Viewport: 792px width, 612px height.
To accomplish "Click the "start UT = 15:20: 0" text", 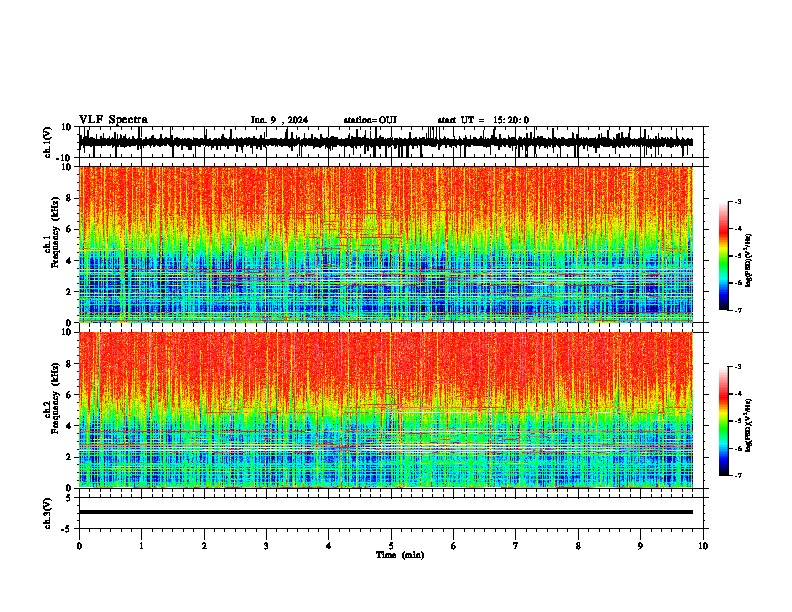I will point(483,120).
